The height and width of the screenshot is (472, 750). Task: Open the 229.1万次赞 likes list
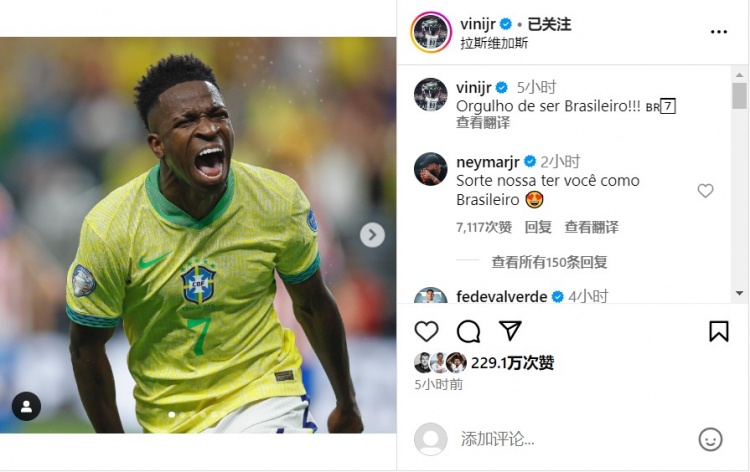512,363
